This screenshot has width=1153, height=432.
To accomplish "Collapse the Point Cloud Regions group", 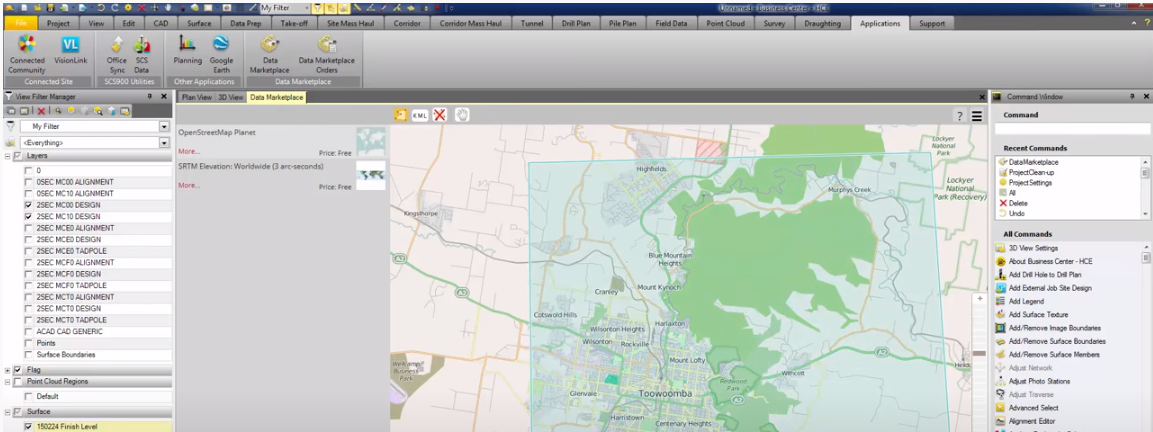I will [7, 382].
